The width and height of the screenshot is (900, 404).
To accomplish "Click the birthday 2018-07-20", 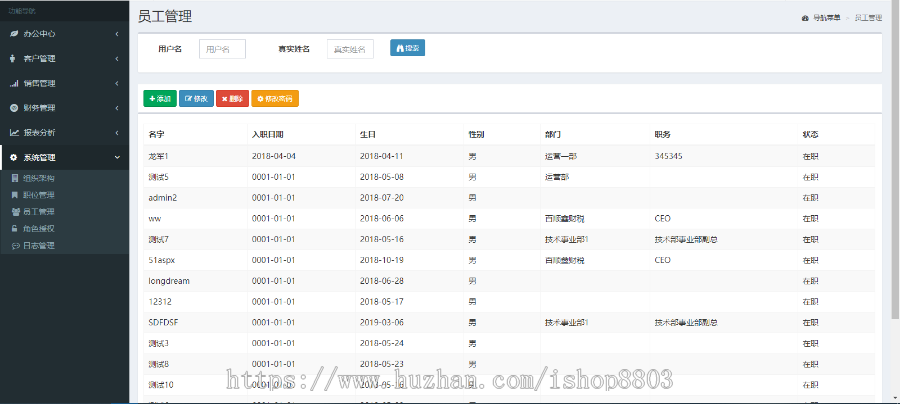I will pyautogui.click(x=382, y=197).
